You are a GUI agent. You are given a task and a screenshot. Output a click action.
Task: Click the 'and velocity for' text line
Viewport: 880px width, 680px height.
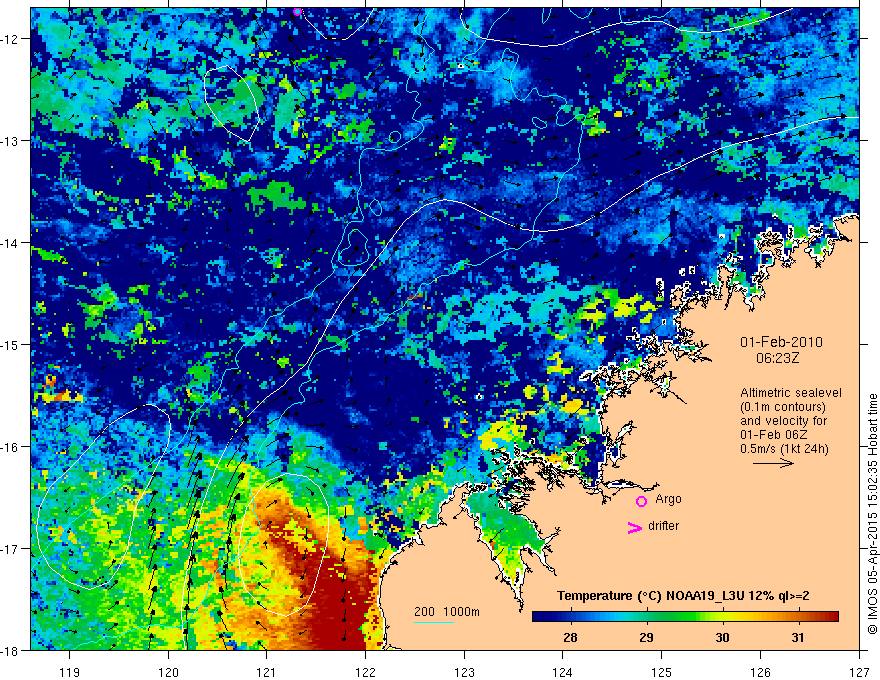[x=783, y=421]
